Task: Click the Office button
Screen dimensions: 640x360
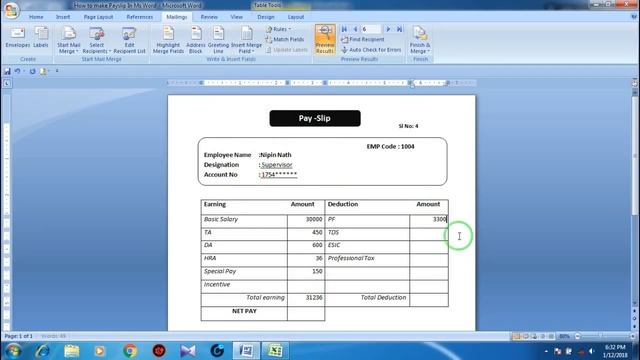Action: [11, 10]
